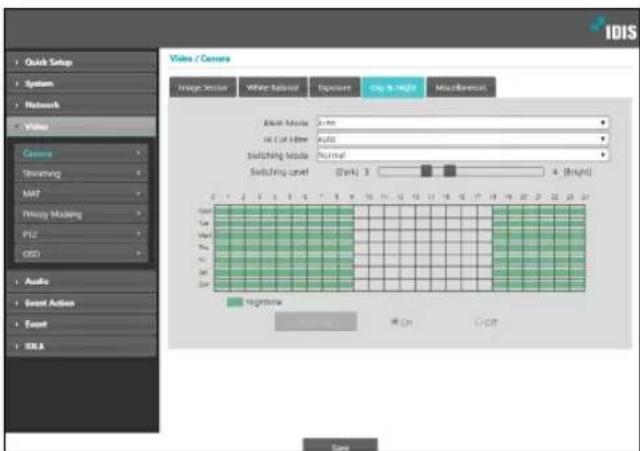The image size is (640, 451).
Task: Click the Sun row label in schedule
Action: 204,284
